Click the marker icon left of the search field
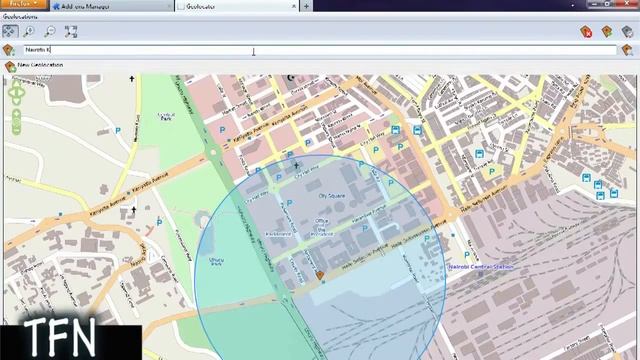 pyautogui.click(x=9, y=50)
